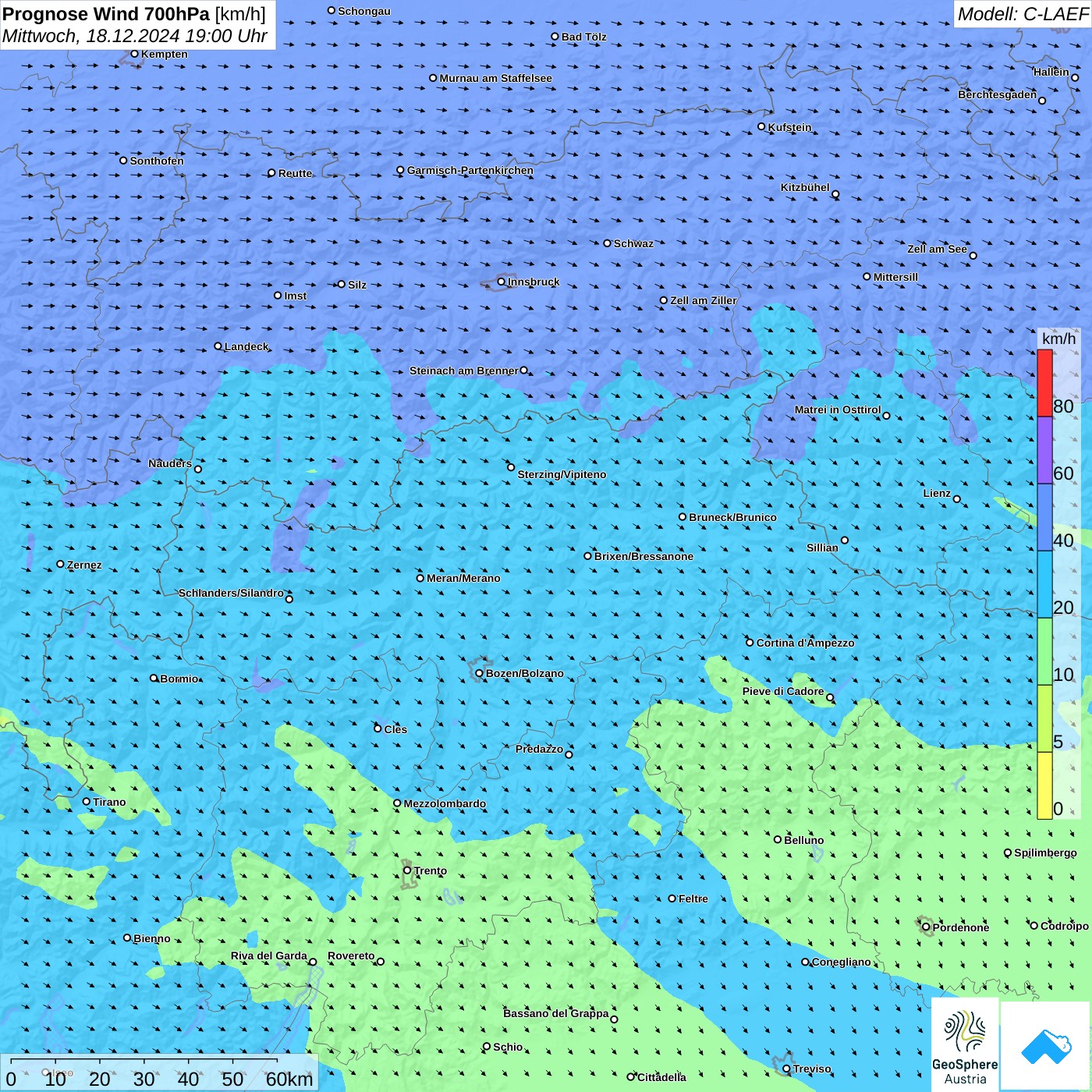Click the red 80 km/h legend color

click(x=1044, y=383)
